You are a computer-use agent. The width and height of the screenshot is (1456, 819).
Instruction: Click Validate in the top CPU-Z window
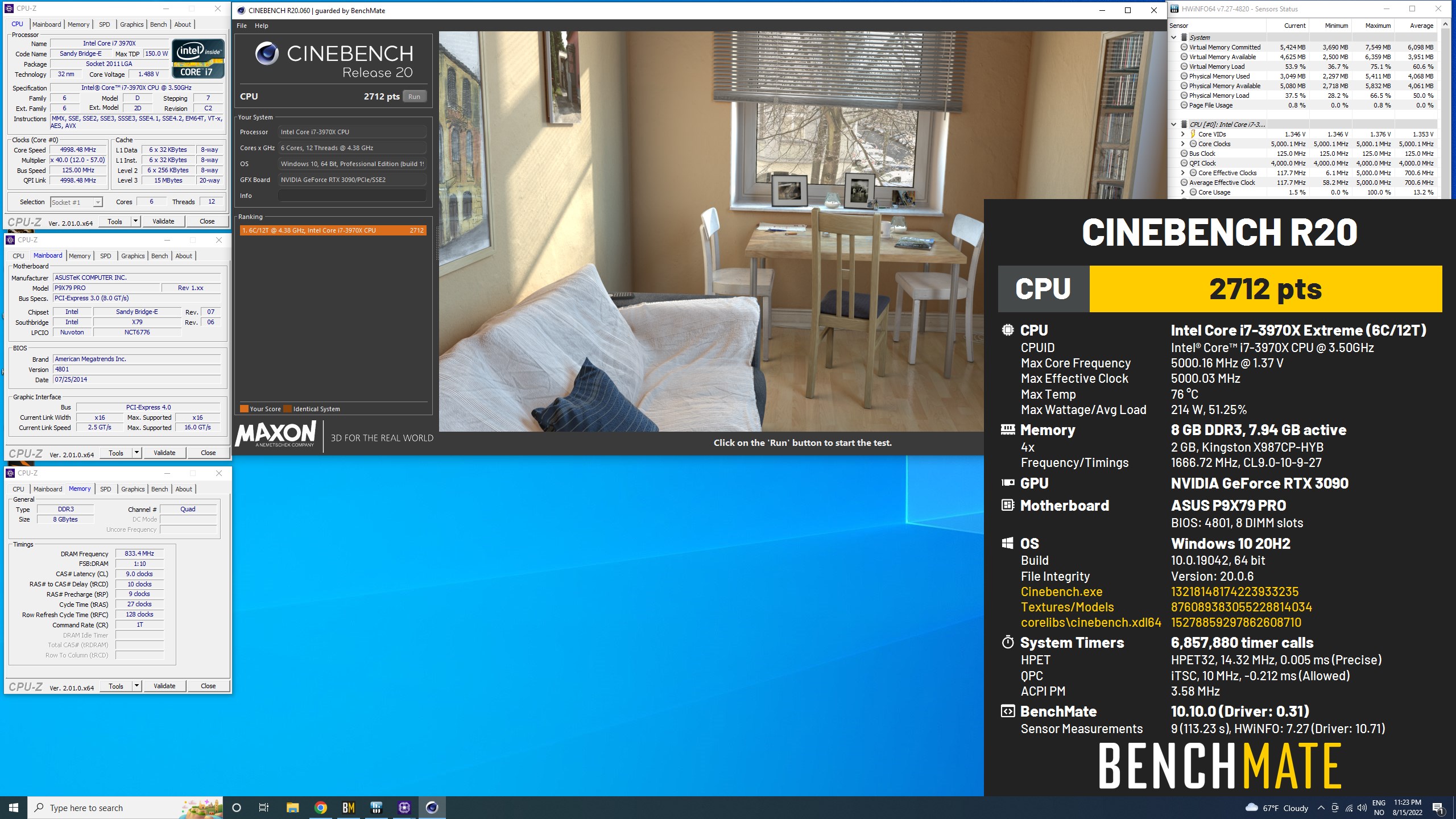pyautogui.click(x=163, y=221)
